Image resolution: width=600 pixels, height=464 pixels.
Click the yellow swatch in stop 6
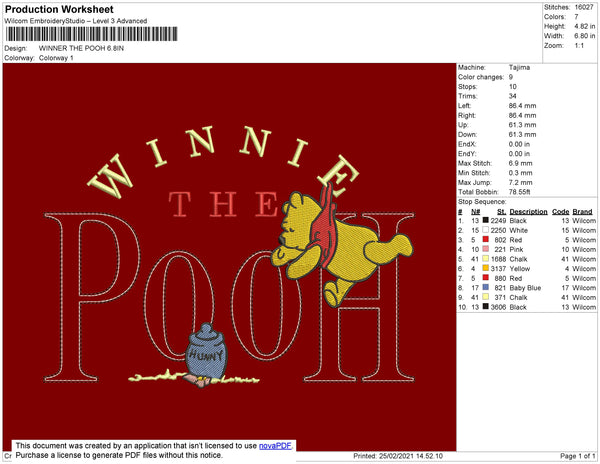click(486, 269)
